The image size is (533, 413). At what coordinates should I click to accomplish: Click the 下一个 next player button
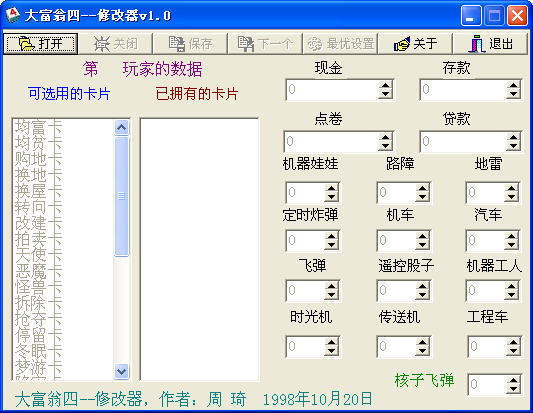coord(265,44)
